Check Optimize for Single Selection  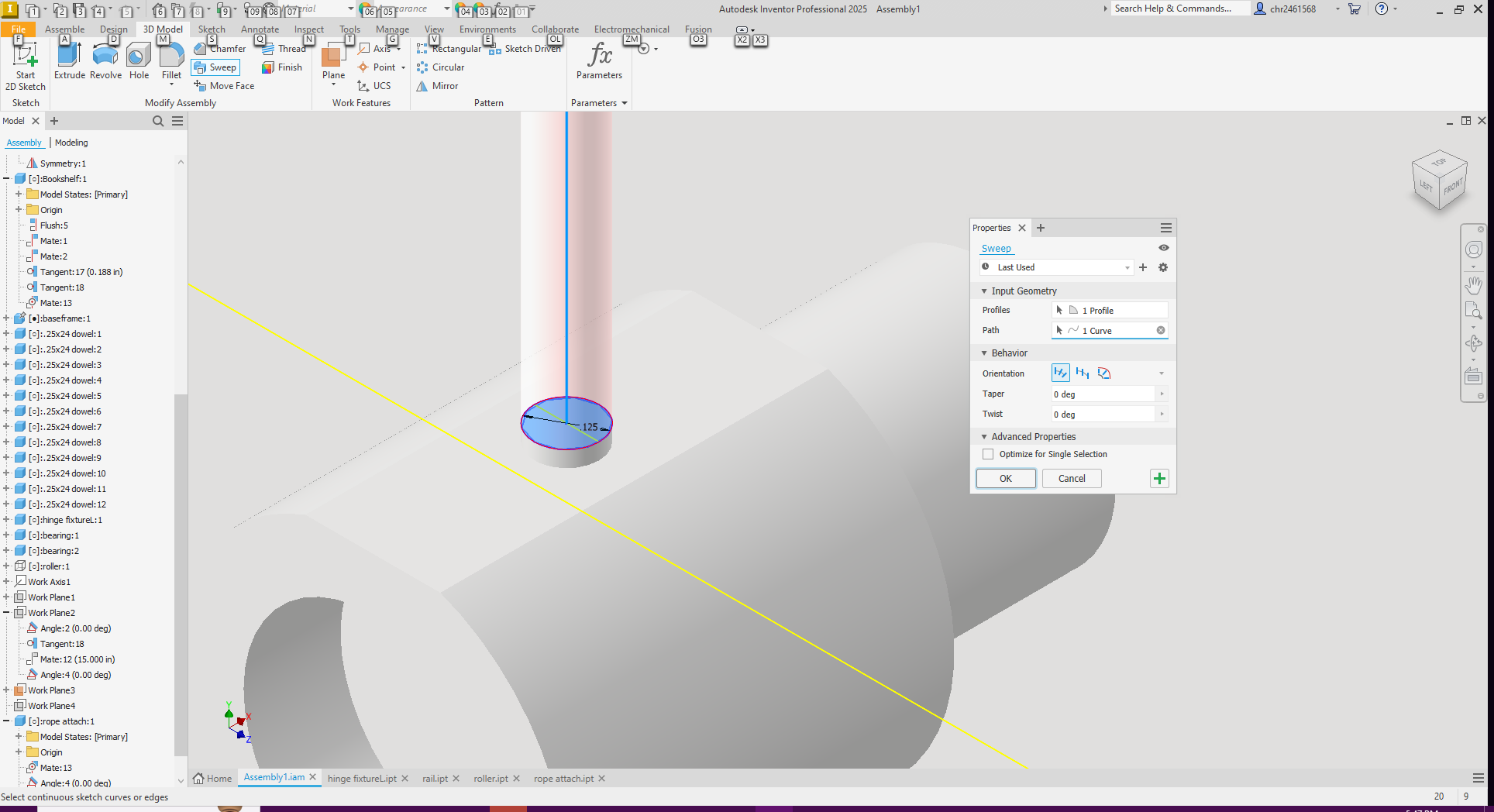[x=988, y=454]
